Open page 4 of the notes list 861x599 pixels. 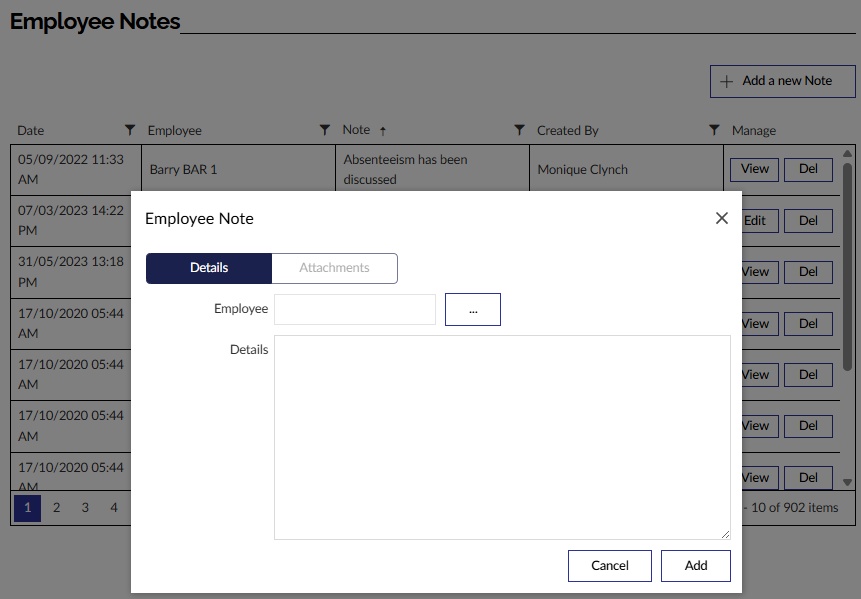(114, 508)
